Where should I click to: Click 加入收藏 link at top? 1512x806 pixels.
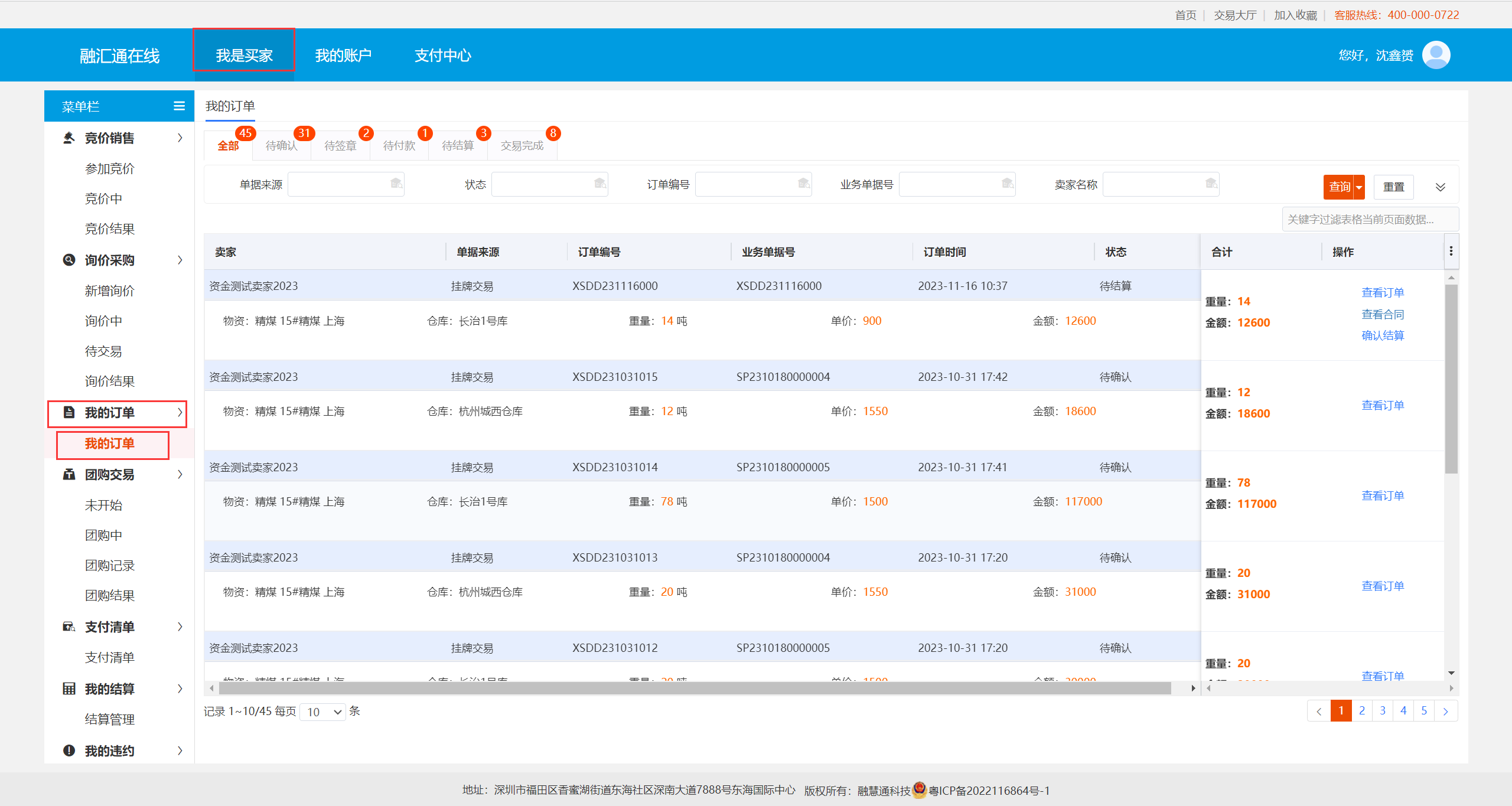click(1295, 15)
